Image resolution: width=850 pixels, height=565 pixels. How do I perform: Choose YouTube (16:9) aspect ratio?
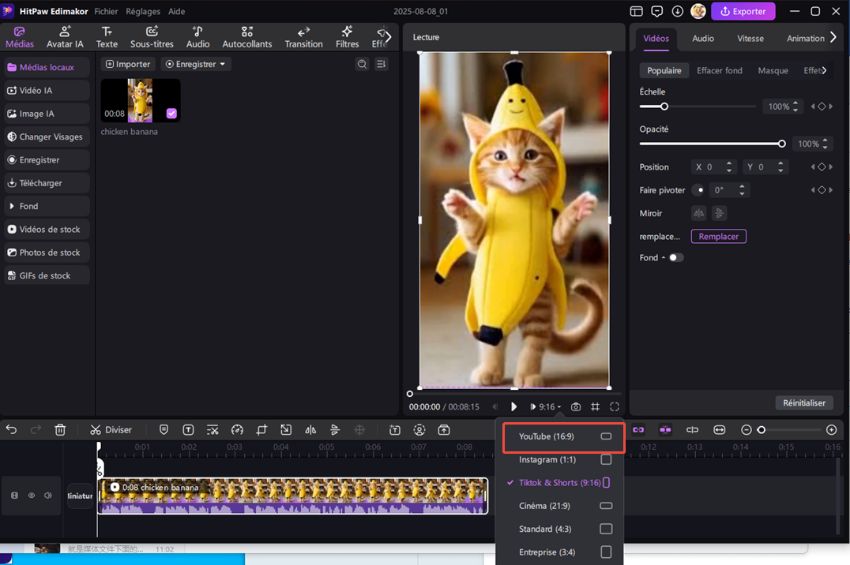click(564, 436)
